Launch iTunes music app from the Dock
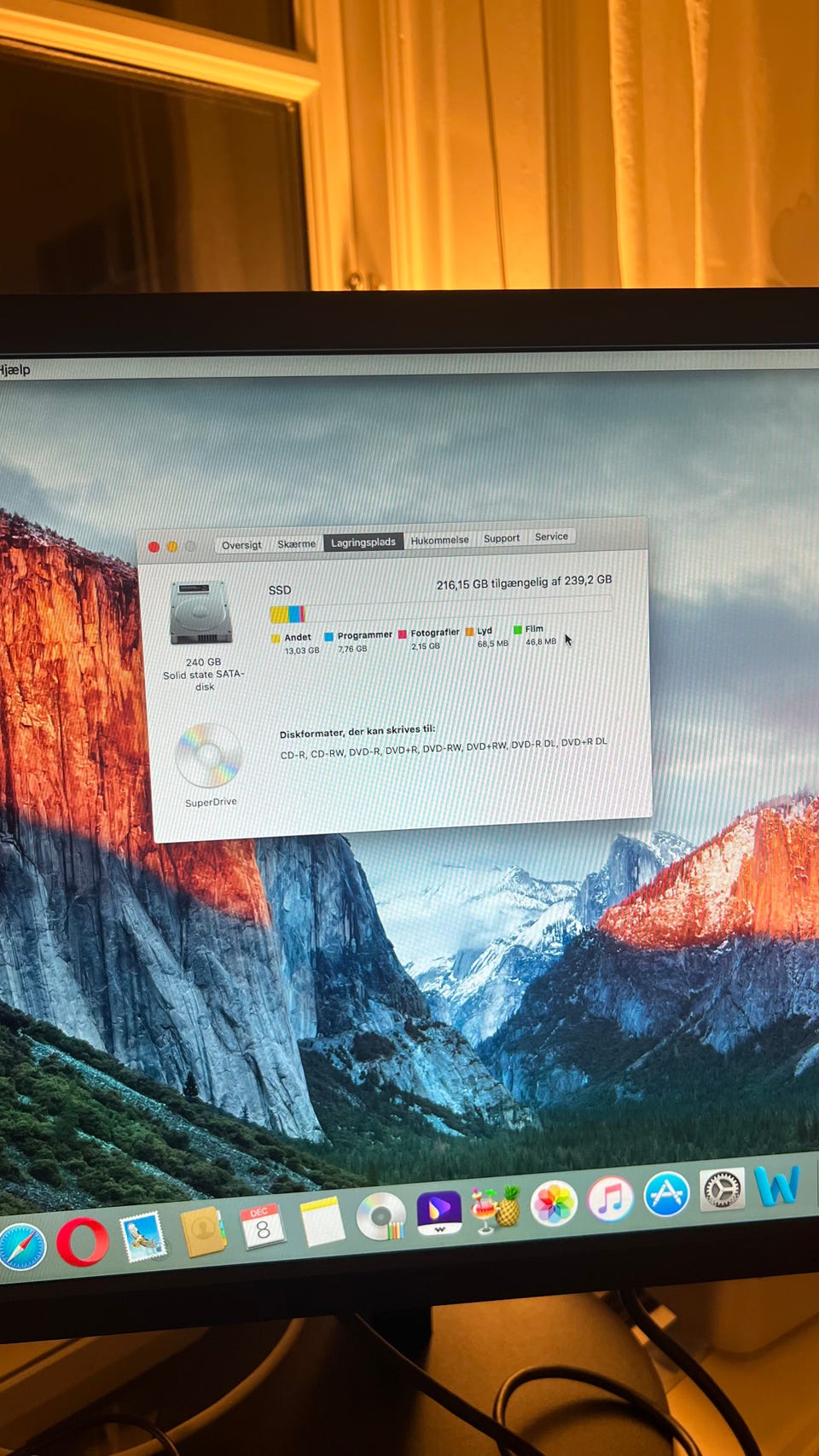Image resolution: width=819 pixels, height=1456 pixels. pos(610,1198)
